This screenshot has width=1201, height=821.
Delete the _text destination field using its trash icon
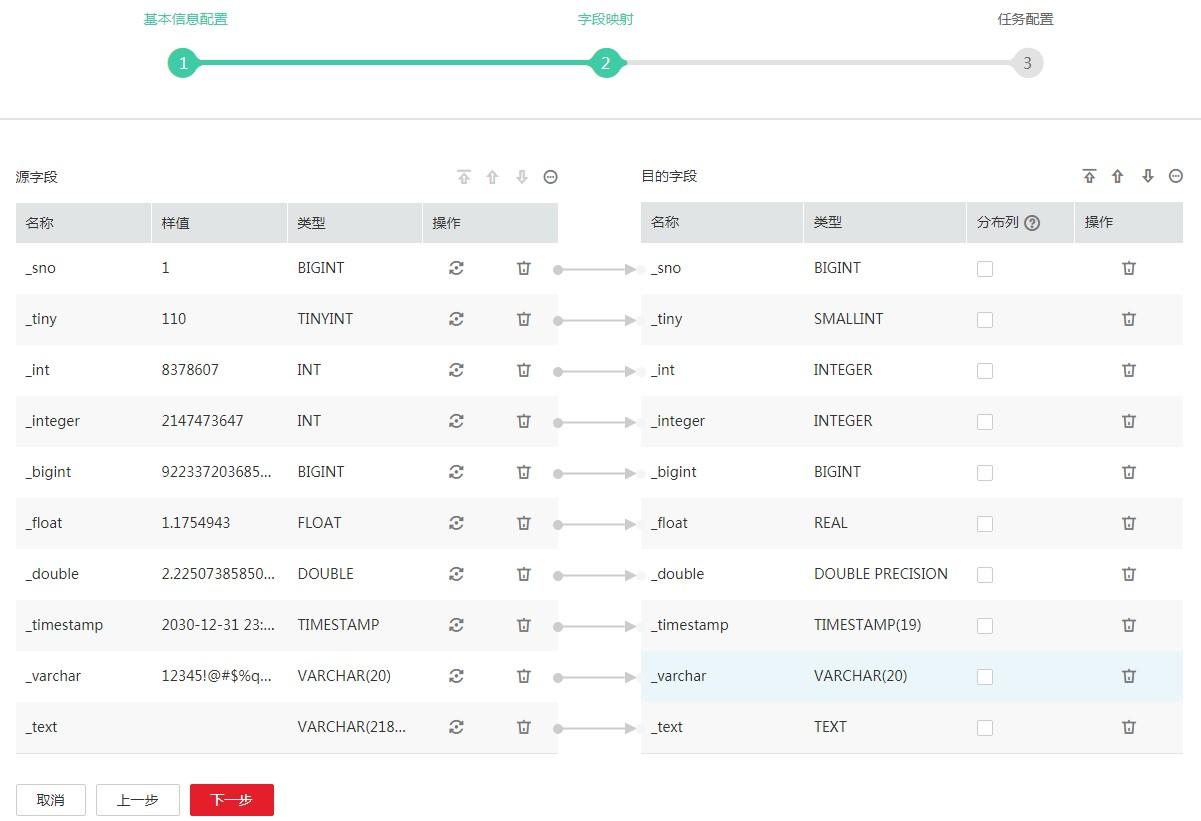click(x=1128, y=727)
